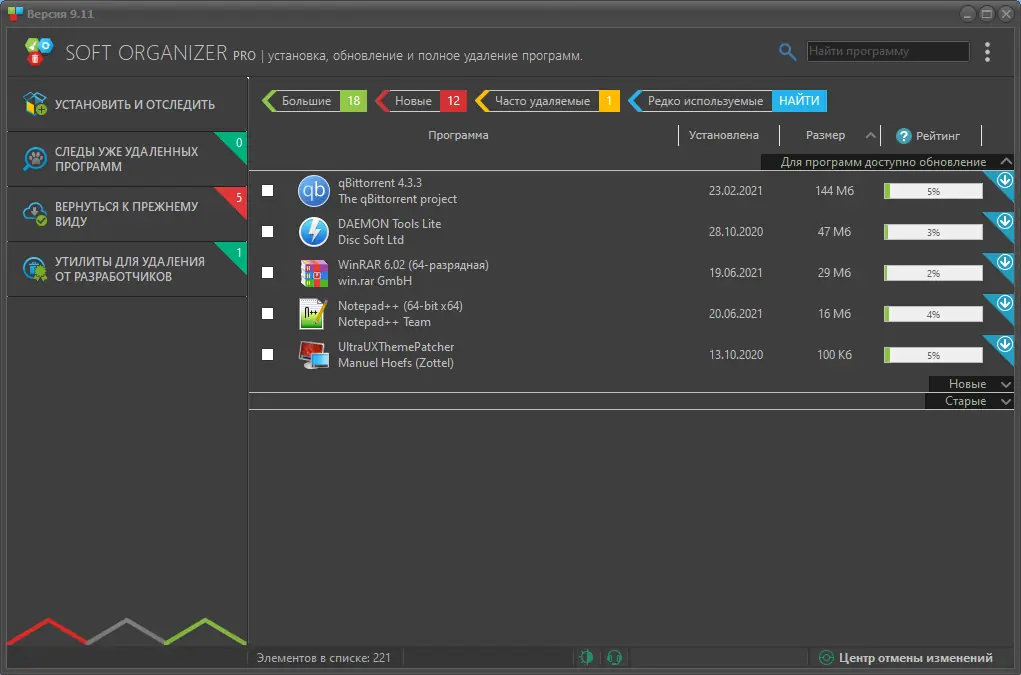This screenshot has width=1021, height=675.
Task: Click the WinRAR 2% rating bar
Action: tap(933, 273)
